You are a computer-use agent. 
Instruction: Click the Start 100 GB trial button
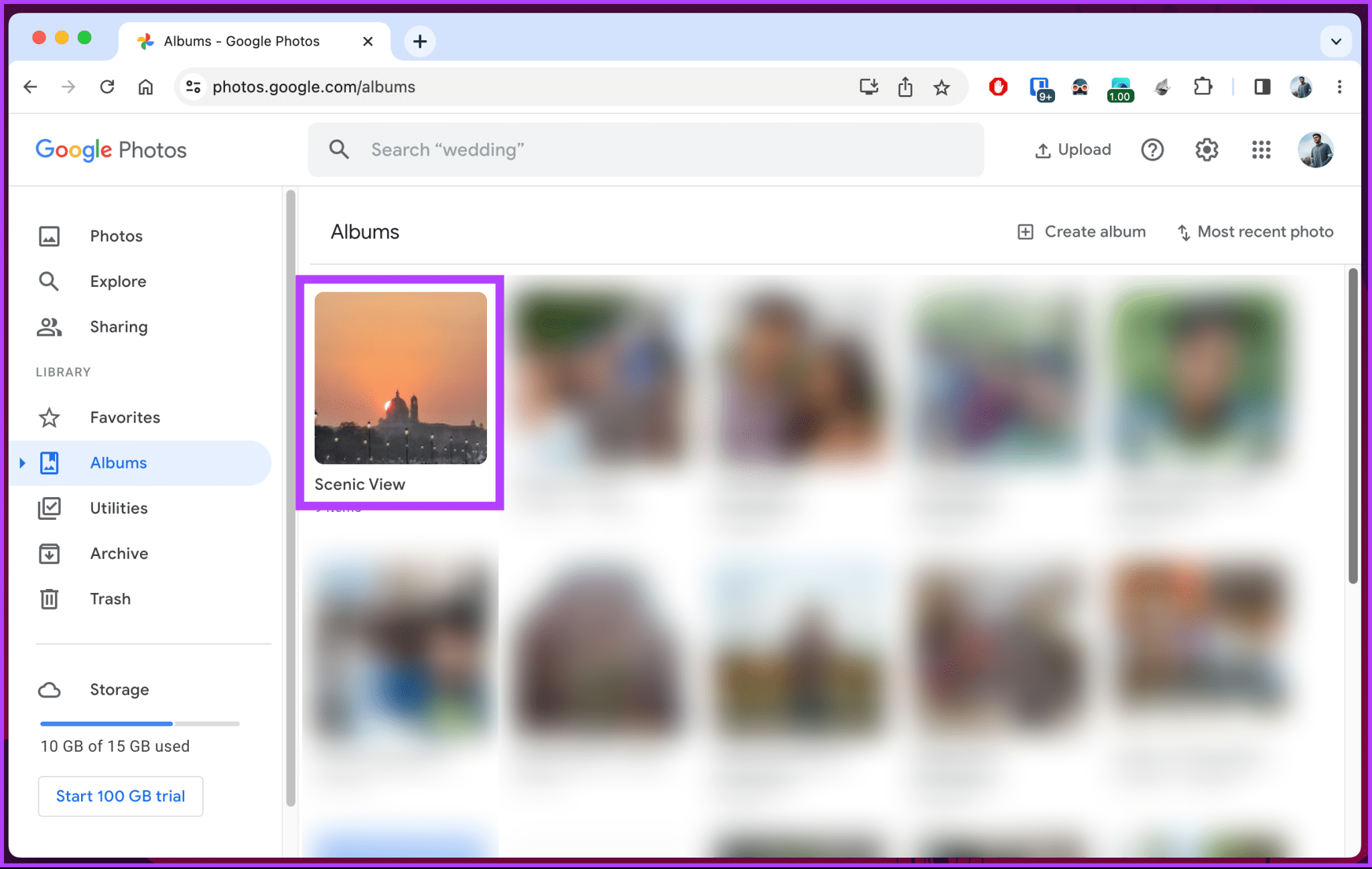(x=121, y=796)
